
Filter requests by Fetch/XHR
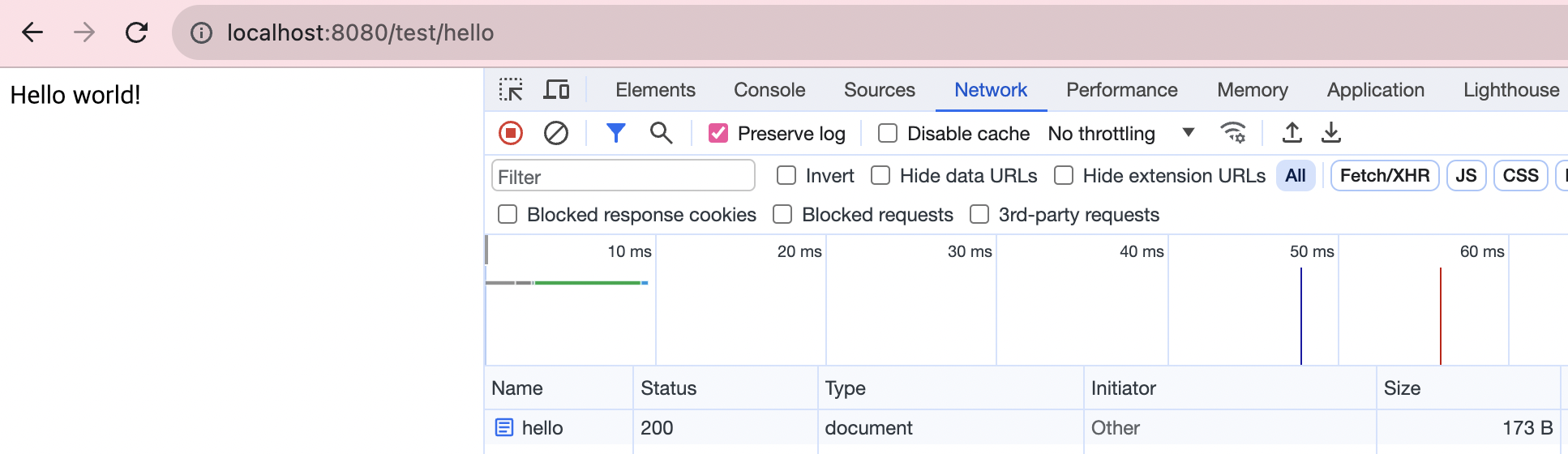pyautogui.click(x=1385, y=175)
